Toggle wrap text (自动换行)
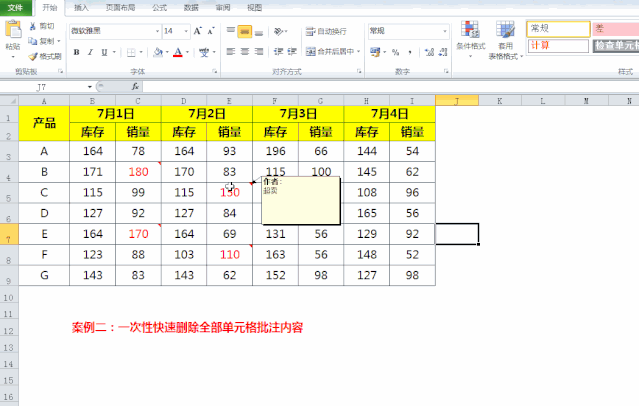The height and width of the screenshot is (406, 639). [326, 31]
